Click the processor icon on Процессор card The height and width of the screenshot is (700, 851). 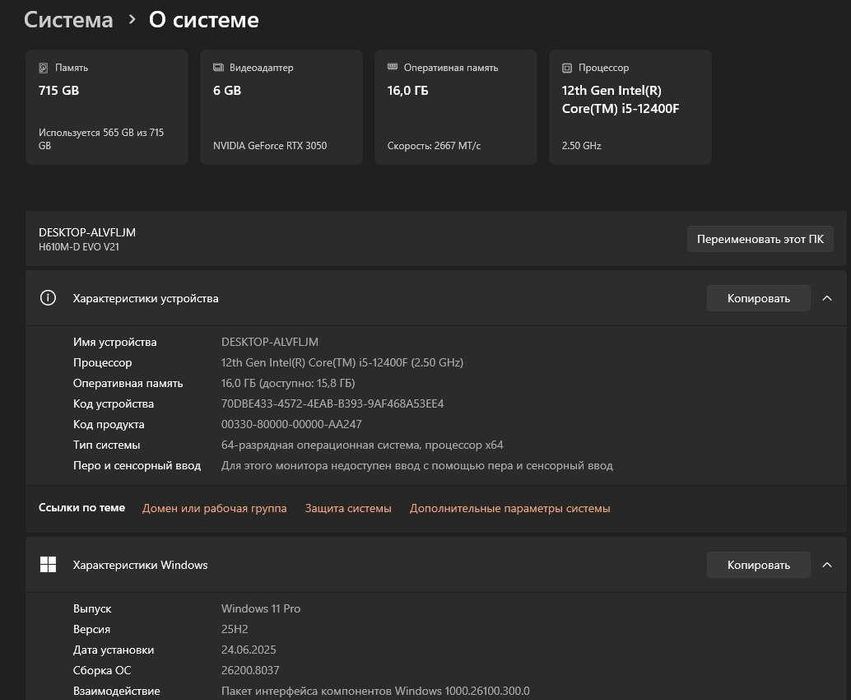click(x=566, y=68)
